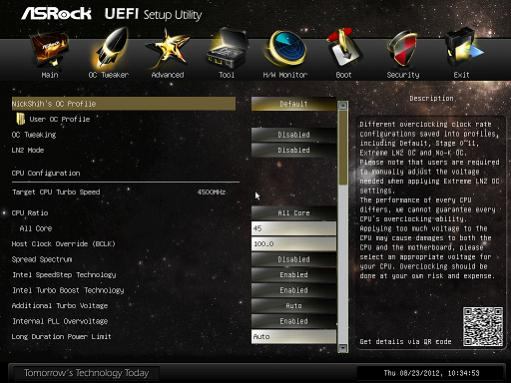Select the OC Tweaking label
Screen dimensions: 511x383
[34, 135]
